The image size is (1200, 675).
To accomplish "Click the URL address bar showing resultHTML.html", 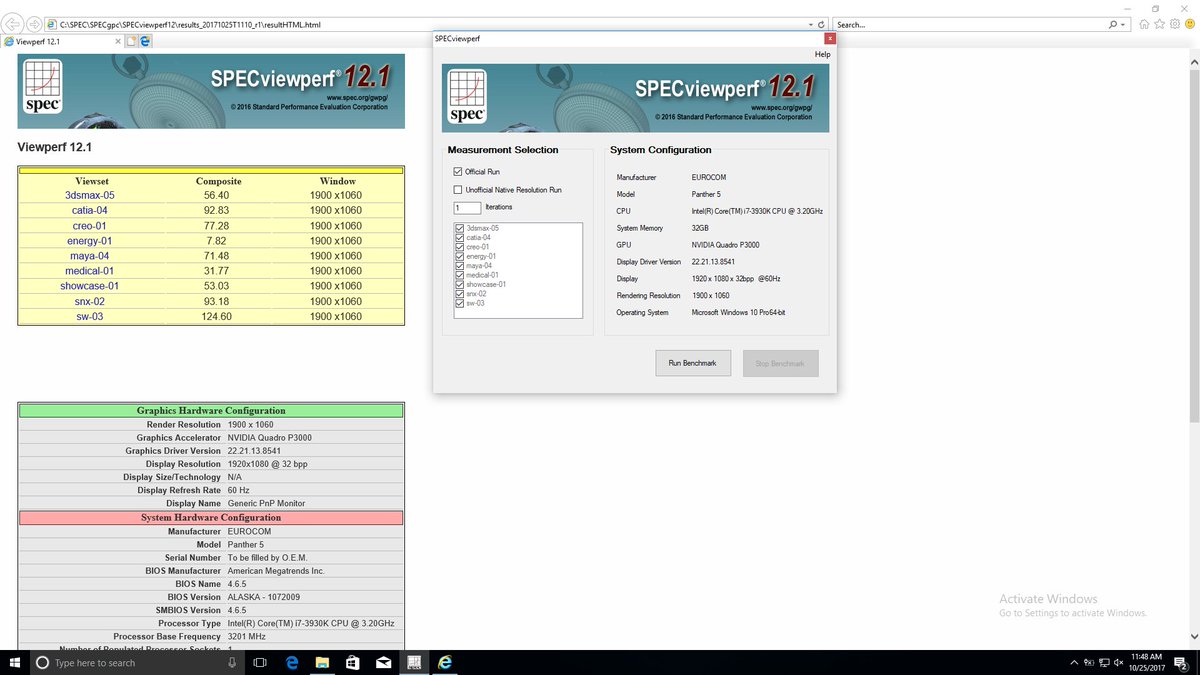I will click(430, 24).
